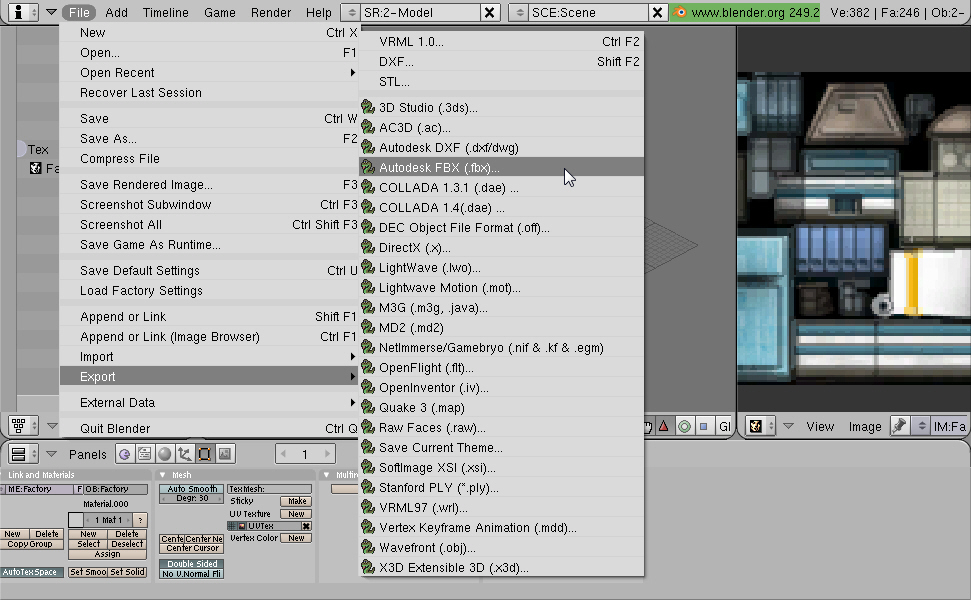Switch to the Script buttons context icon
The image size is (971, 600).
pos(144,454)
